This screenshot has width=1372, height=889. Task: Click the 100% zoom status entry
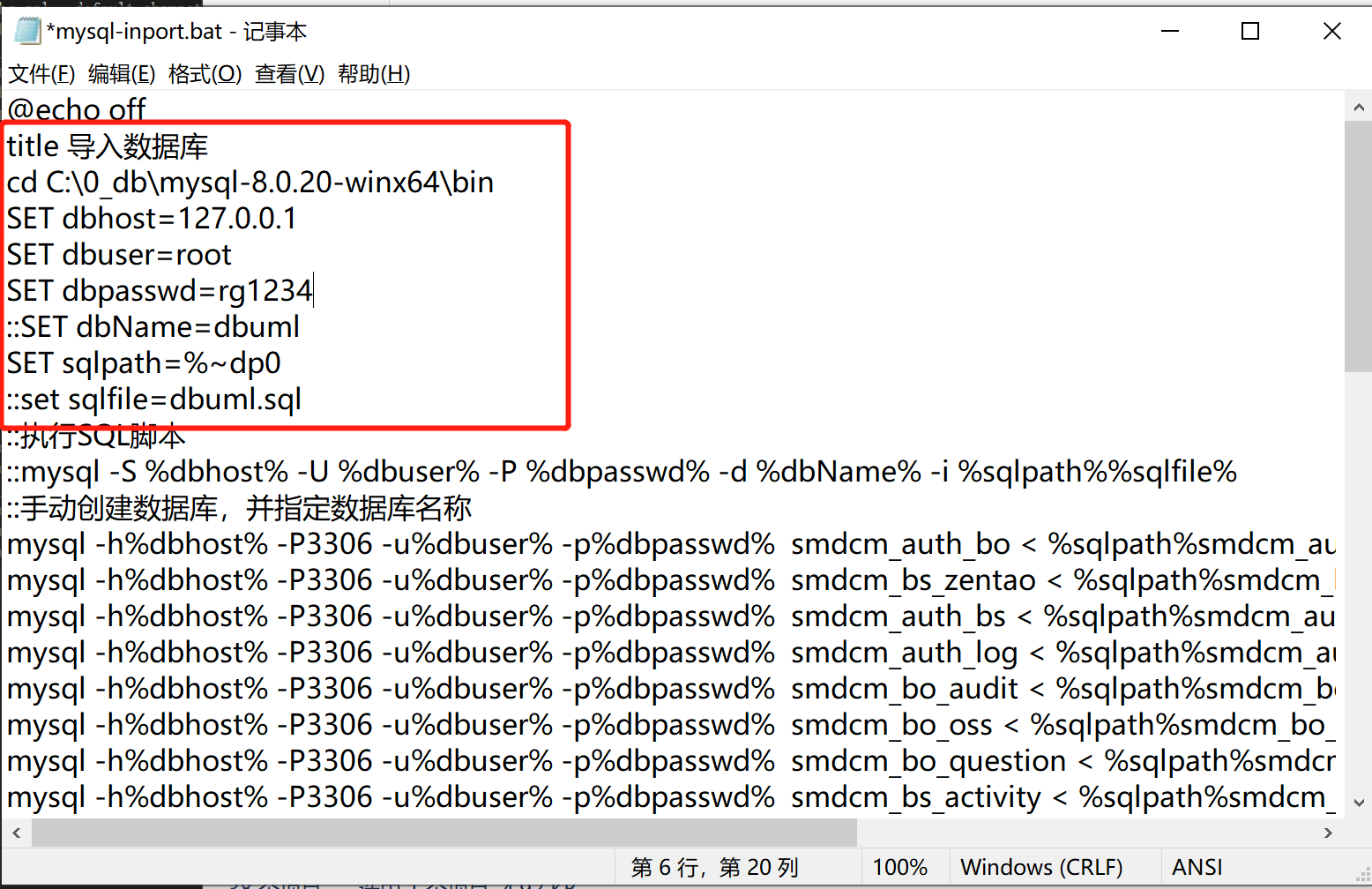[x=900, y=868]
